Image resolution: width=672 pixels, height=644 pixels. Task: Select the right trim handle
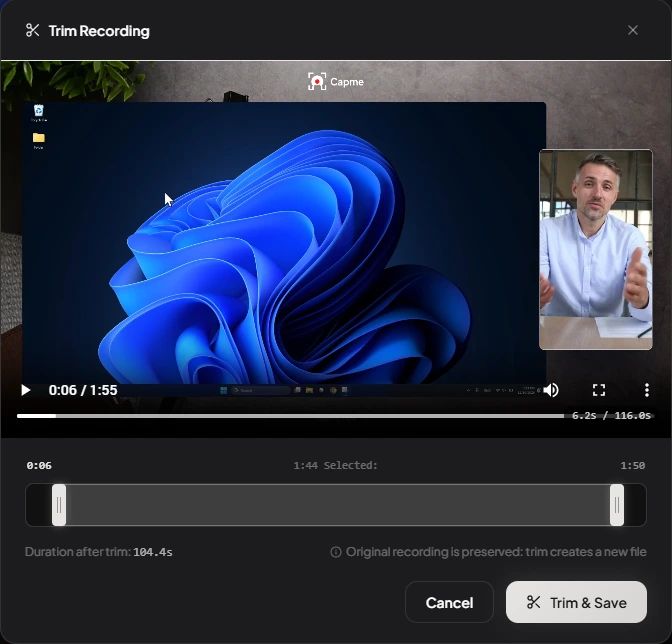pyautogui.click(x=617, y=505)
